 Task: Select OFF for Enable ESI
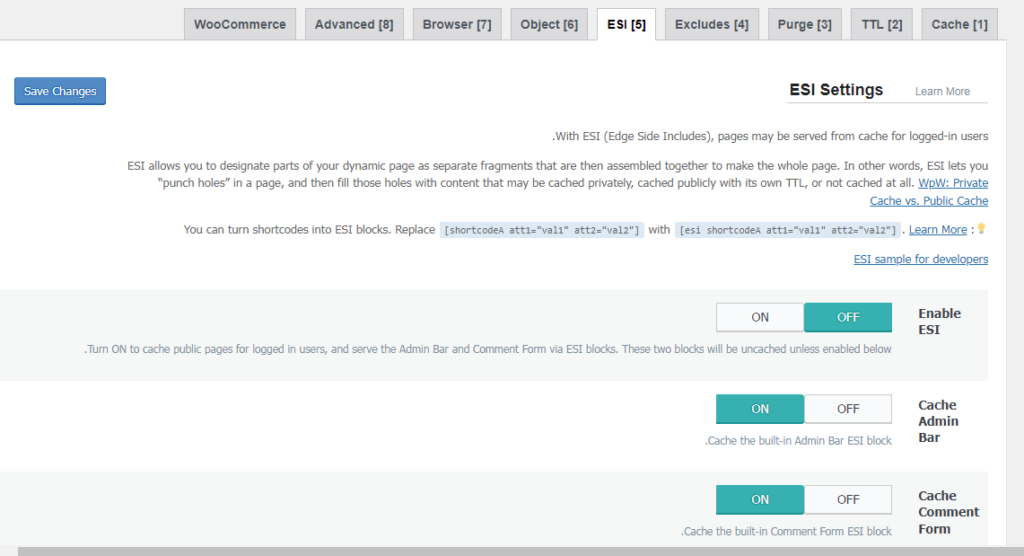[847, 317]
